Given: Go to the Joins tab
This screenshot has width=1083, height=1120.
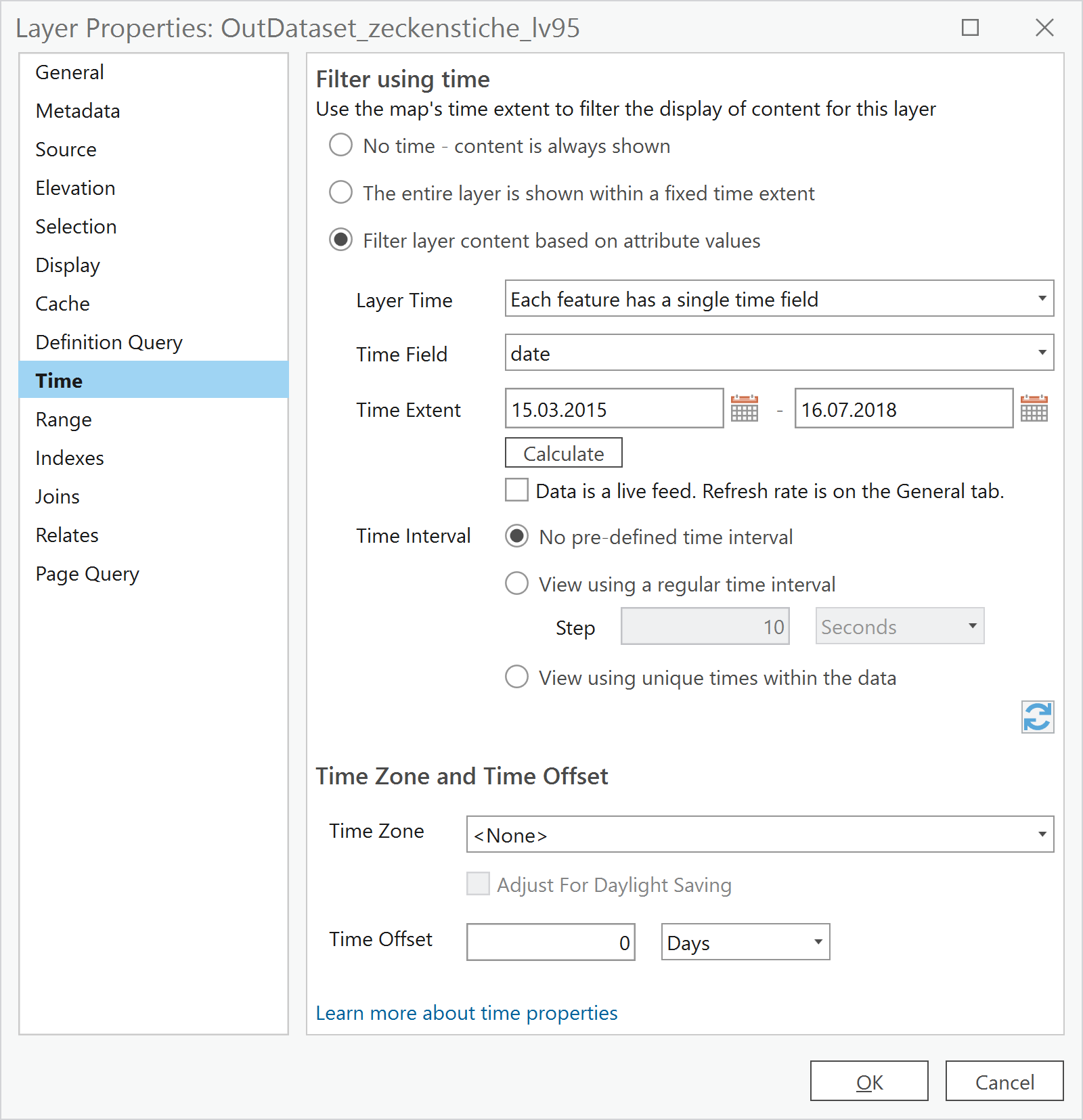Looking at the screenshot, I should tap(58, 497).
